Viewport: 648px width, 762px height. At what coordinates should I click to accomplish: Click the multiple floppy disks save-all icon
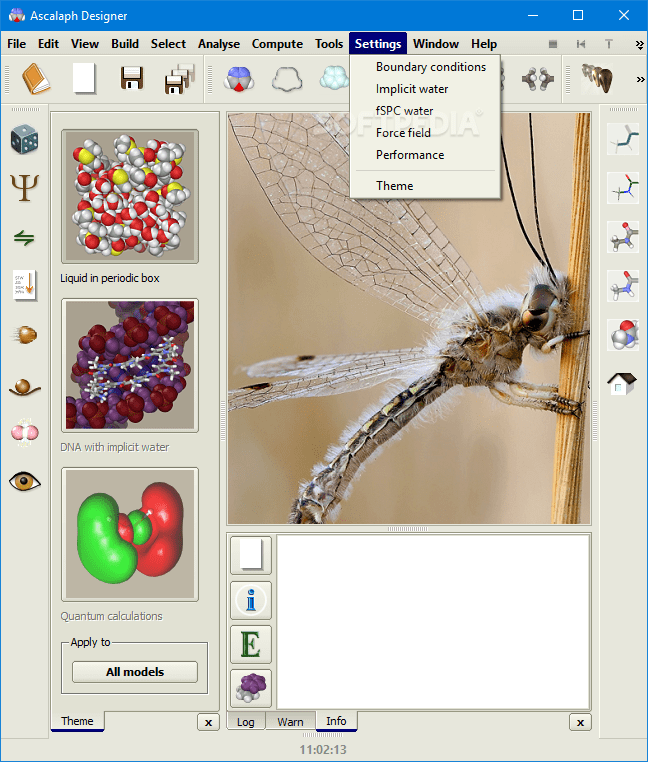point(179,79)
